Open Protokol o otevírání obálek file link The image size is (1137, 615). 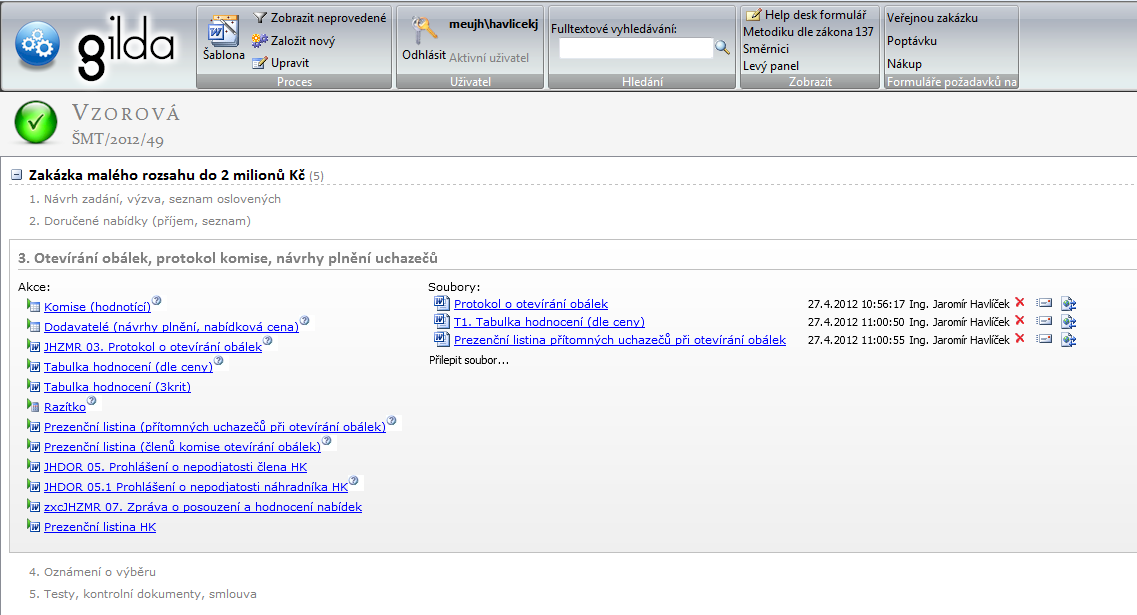click(x=531, y=304)
